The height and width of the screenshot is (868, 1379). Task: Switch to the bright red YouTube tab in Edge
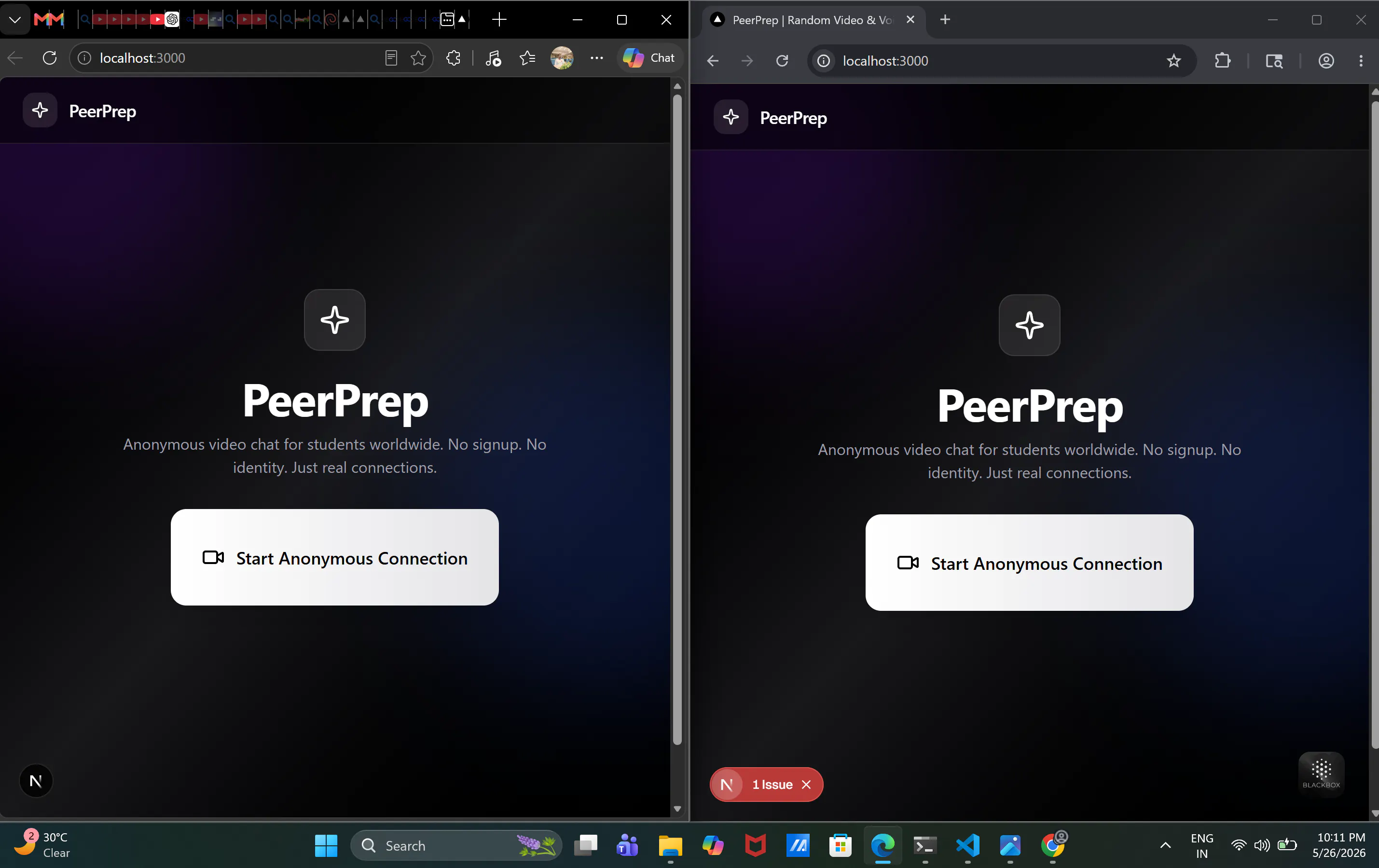157,19
